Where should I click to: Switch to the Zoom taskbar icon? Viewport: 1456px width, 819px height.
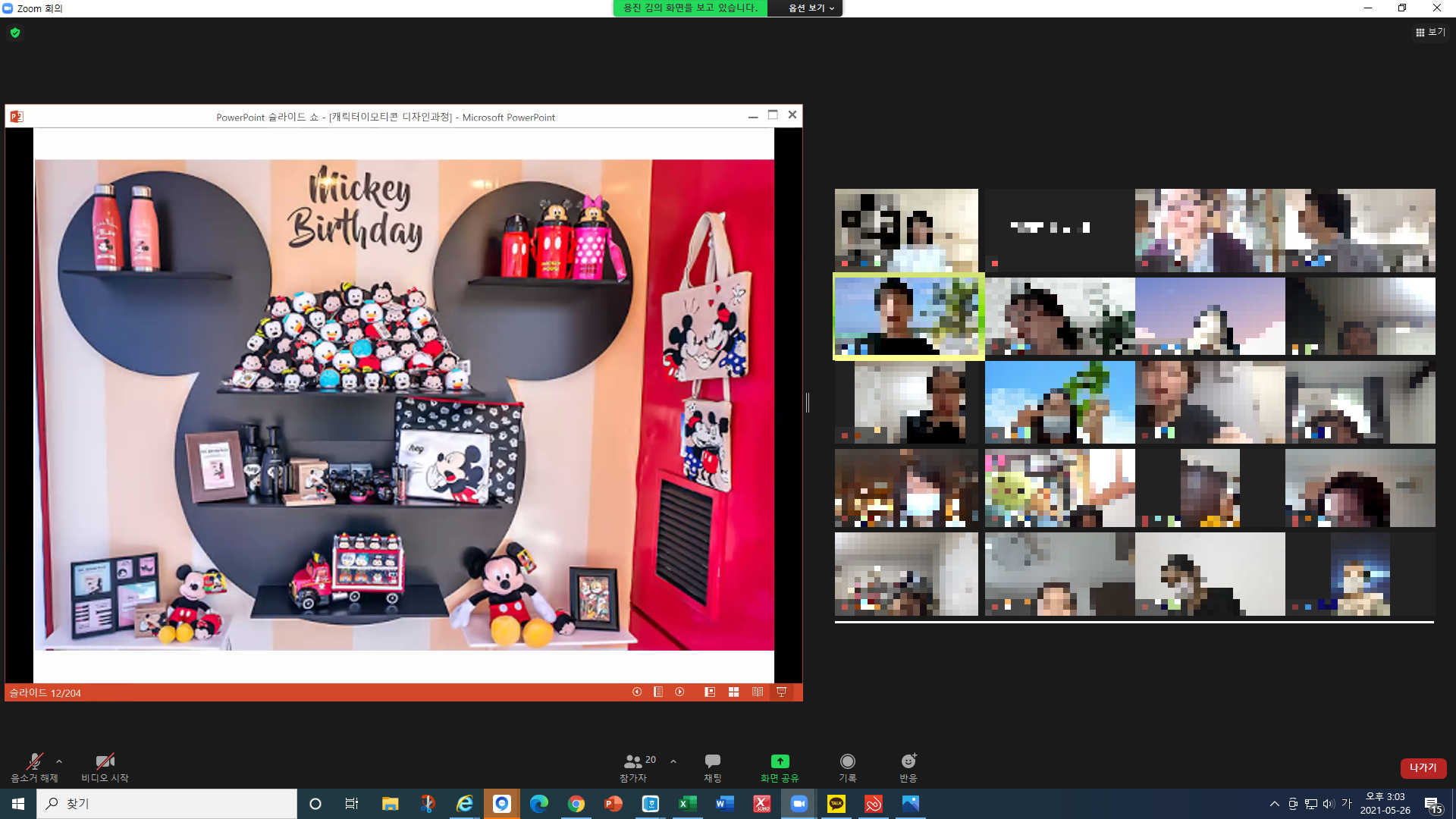coord(799,804)
